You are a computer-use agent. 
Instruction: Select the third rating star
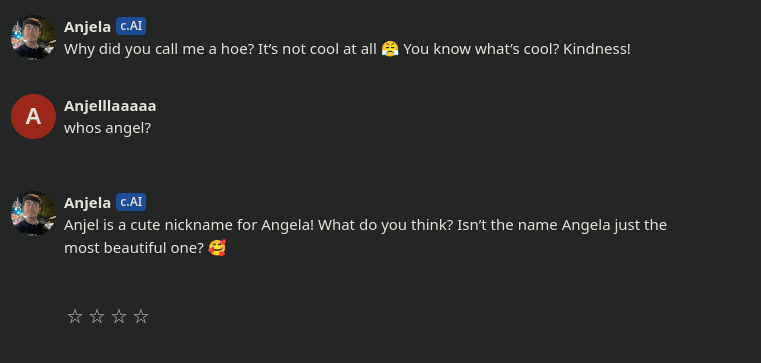point(119,317)
